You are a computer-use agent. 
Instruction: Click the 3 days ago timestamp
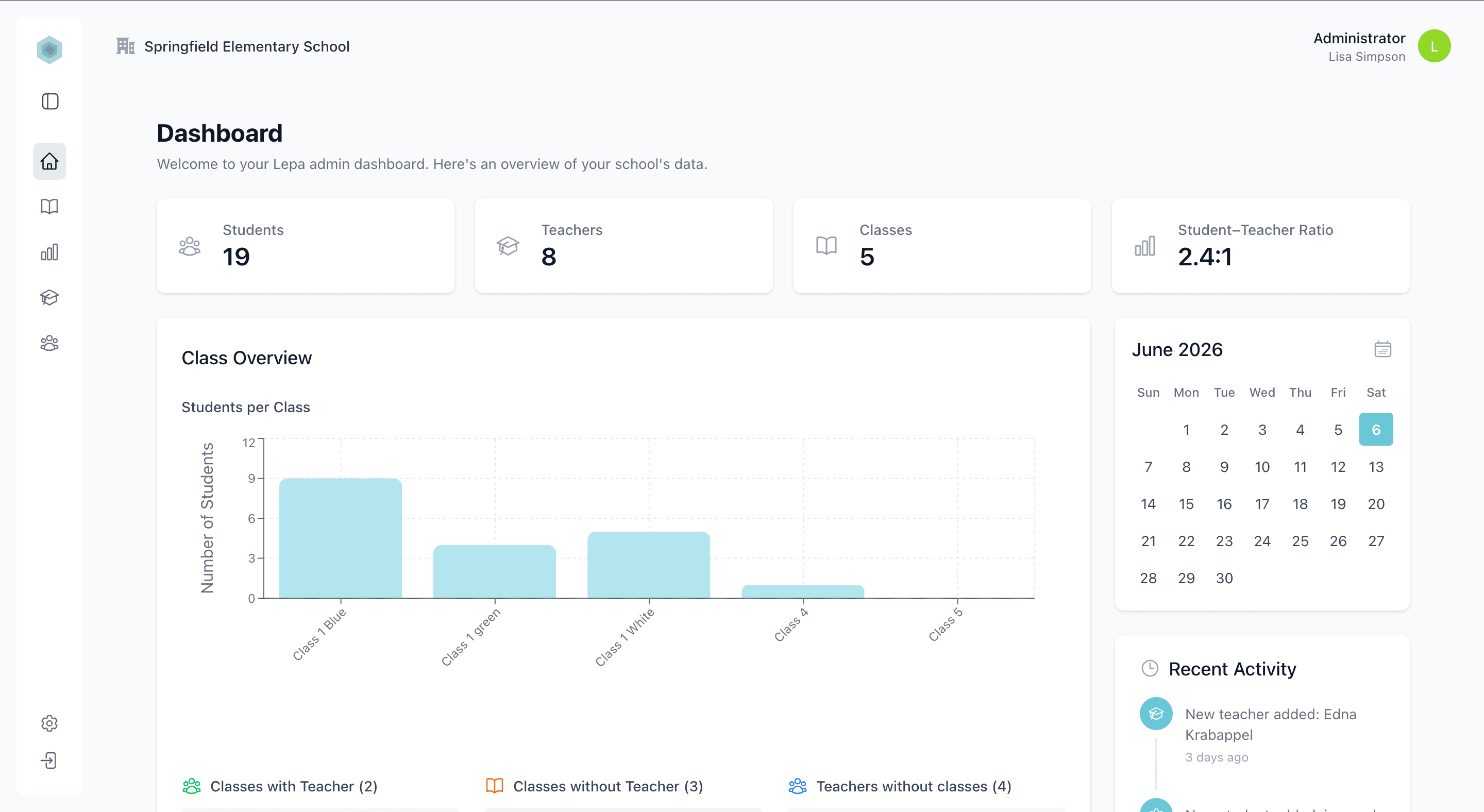point(1217,757)
